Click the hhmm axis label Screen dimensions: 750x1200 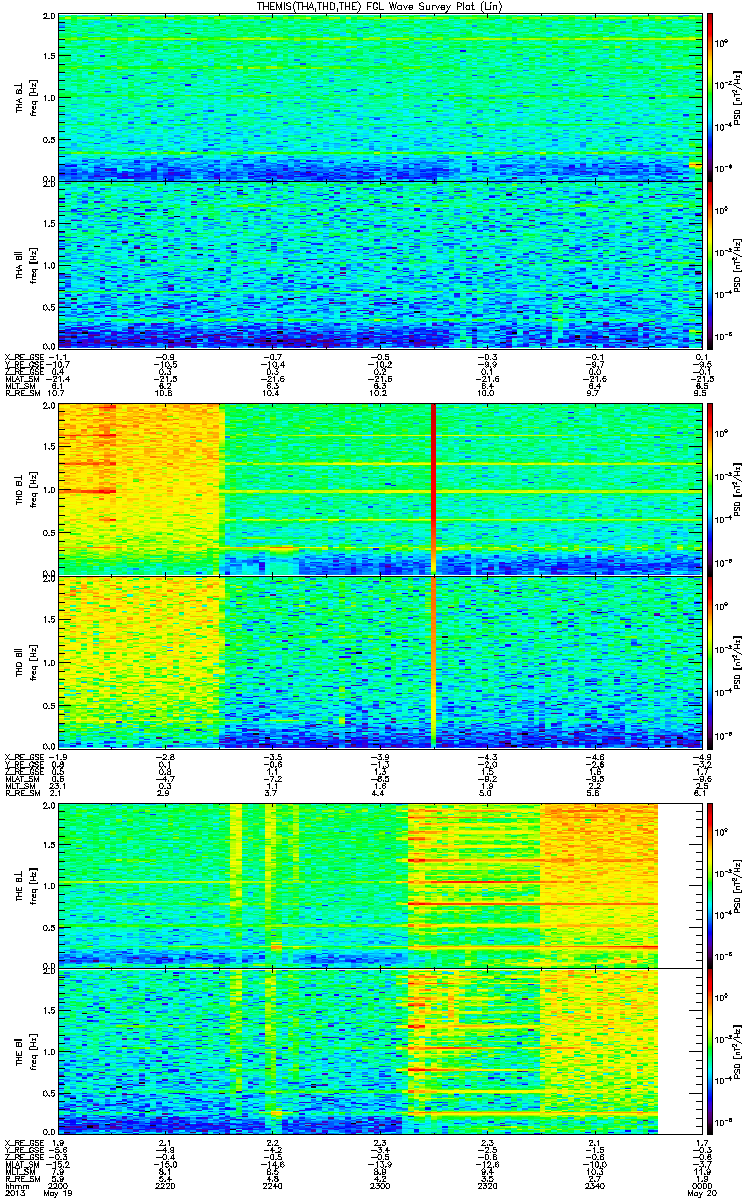[16, 1185]
